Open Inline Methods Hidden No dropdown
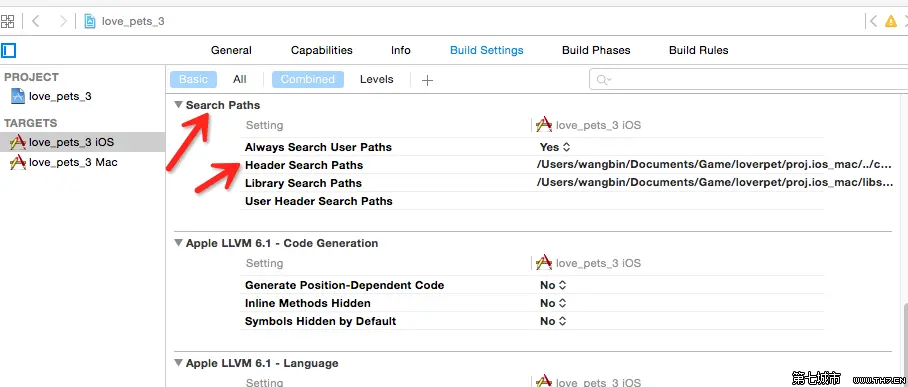This screenshot has width=908, height=387. (552, 303)
